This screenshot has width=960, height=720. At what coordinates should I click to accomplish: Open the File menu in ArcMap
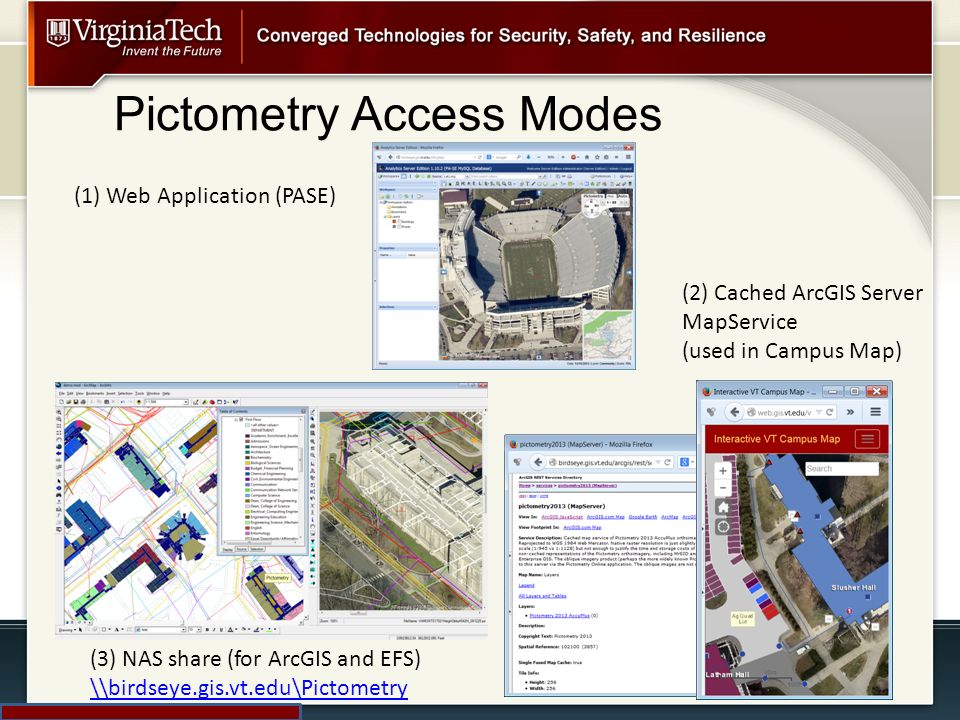click(x=62, y=394)
